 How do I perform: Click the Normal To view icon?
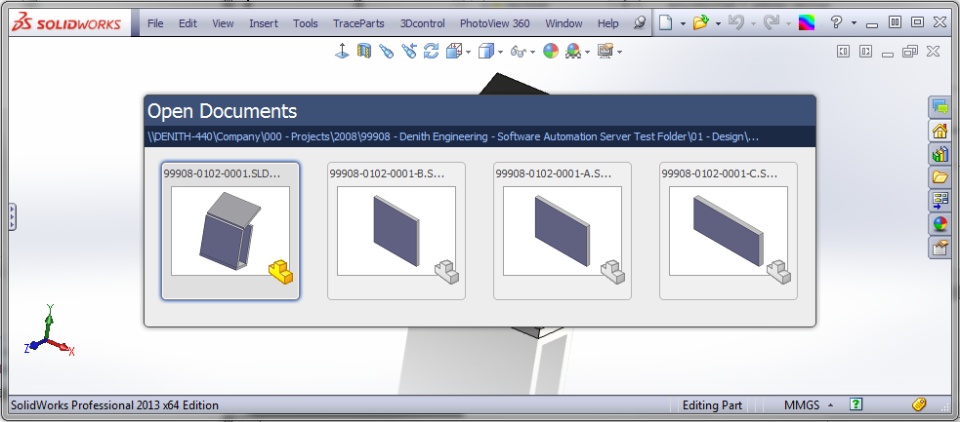[x=342, y=51]
